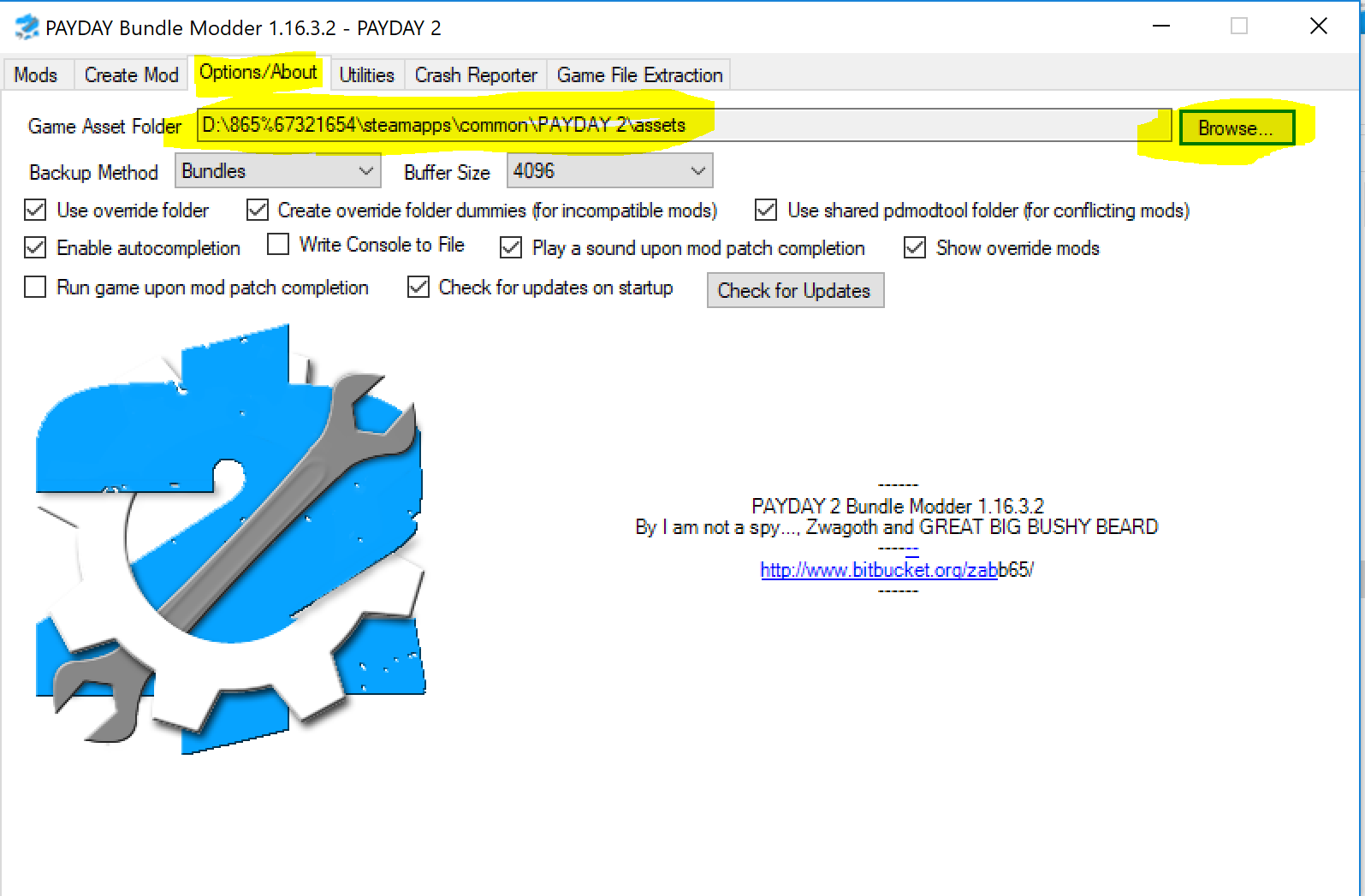Uncheck Enable autocompletion

coord(35,248)
